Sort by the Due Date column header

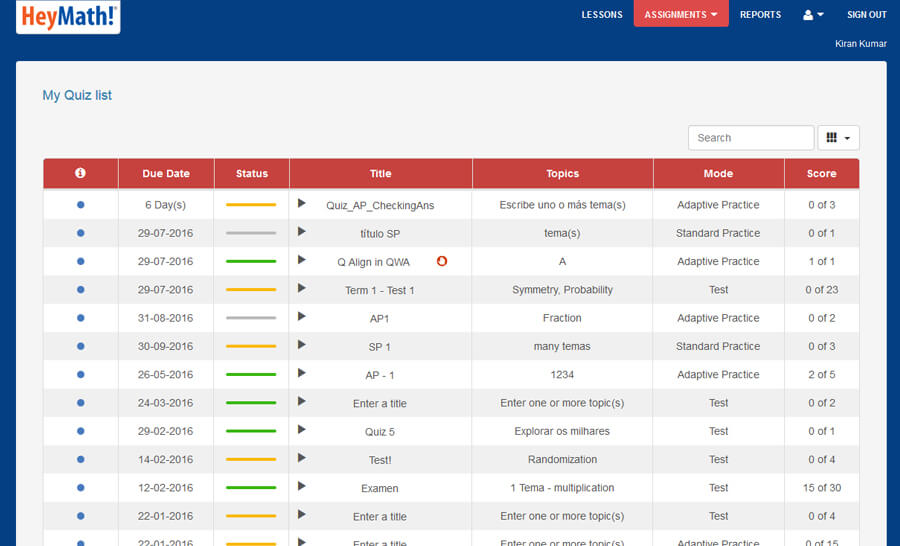166,173
